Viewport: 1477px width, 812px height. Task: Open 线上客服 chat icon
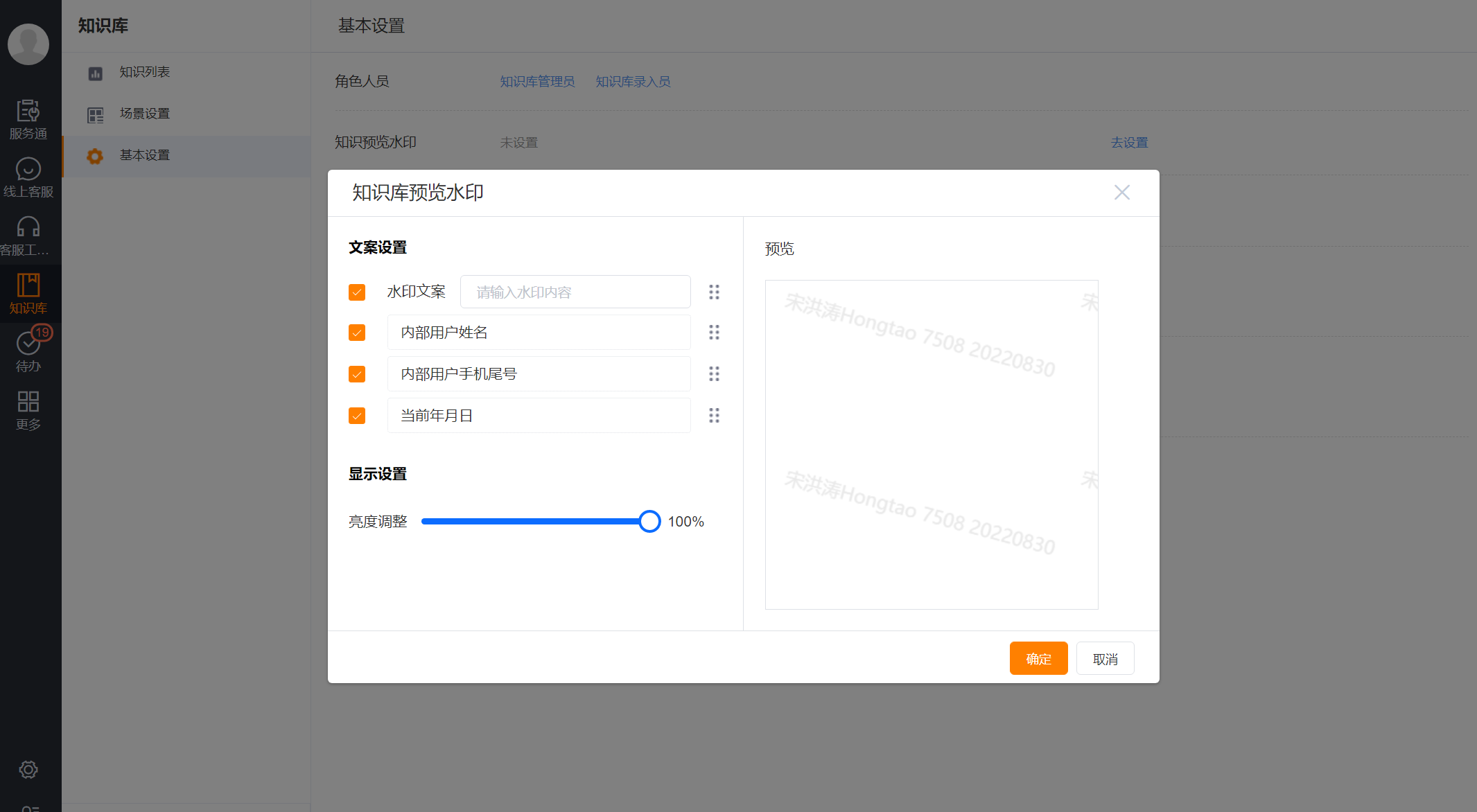click(x=28, y=177)
